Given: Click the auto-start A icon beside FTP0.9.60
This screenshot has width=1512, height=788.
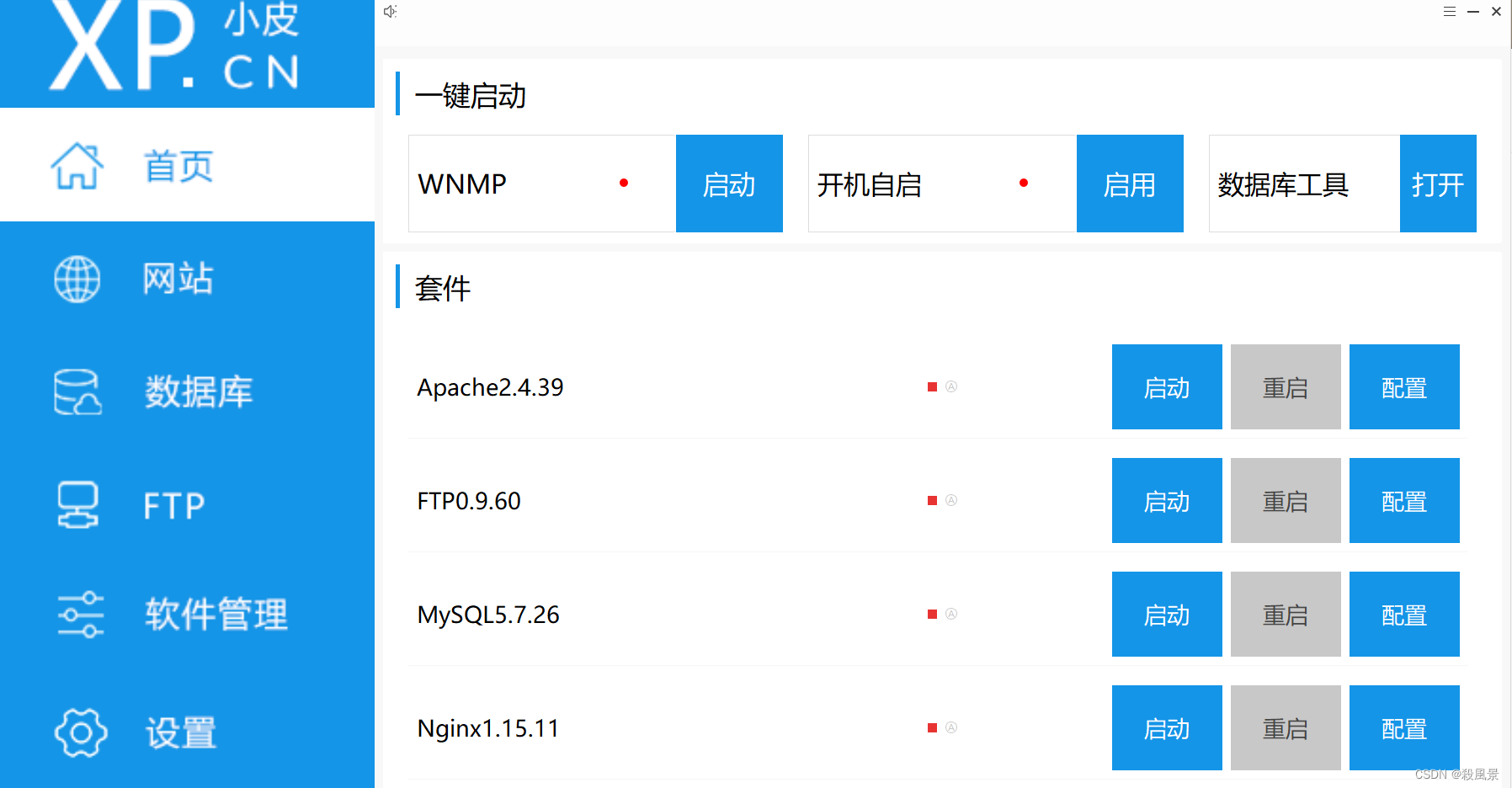Looking at the screenshot, I should (x=951, y=500).
